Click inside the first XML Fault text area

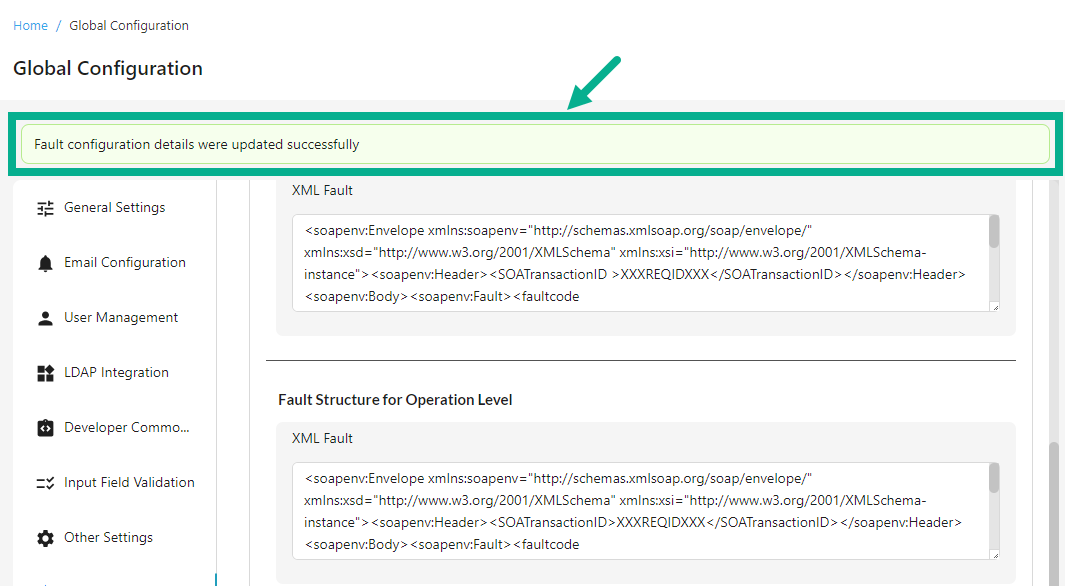(640, 263)
